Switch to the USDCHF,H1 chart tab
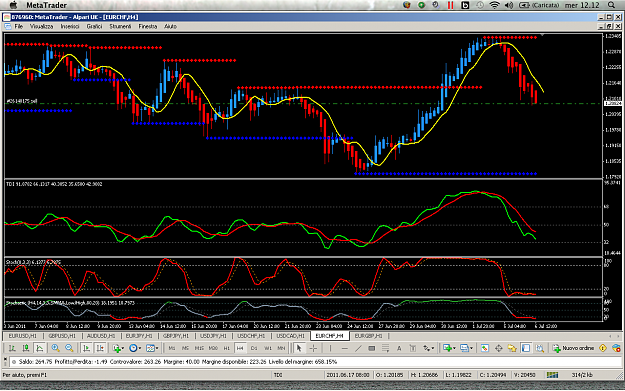625x391 pixels. tap(251, 336)
